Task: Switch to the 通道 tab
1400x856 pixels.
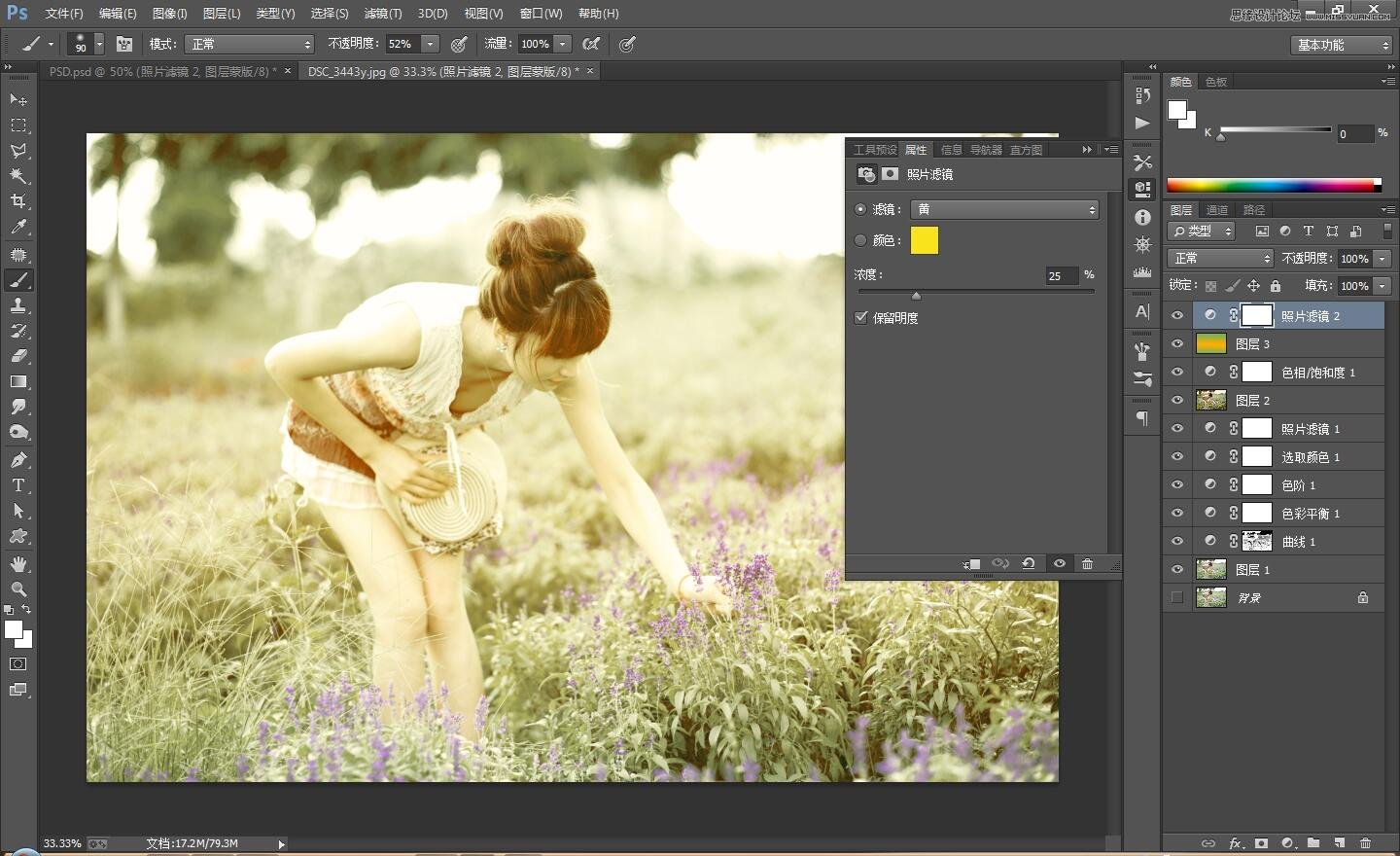Action: 1216,209
